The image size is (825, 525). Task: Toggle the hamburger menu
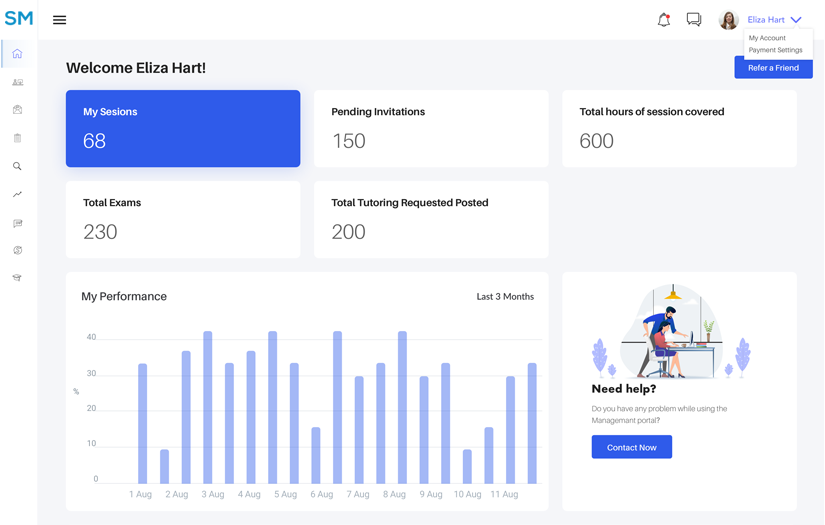[60, 20]
